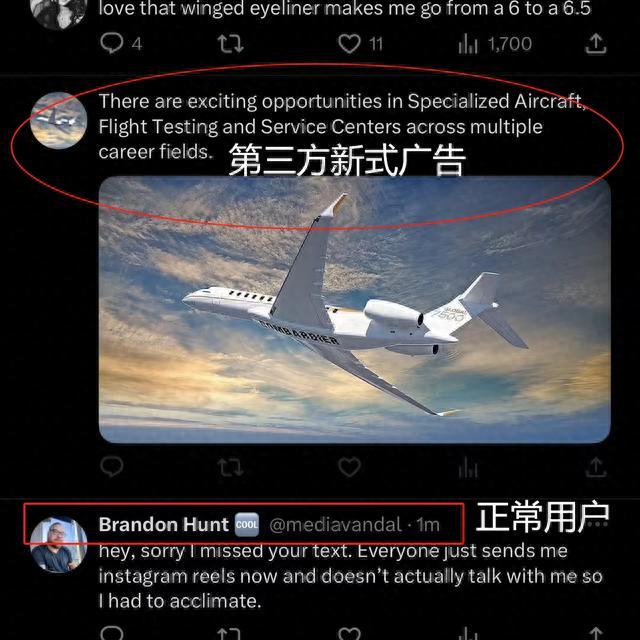Viewport: 640px width, 640px height.
Task: Open the @mediavandal handle link
Action: [x=336, y=524]
